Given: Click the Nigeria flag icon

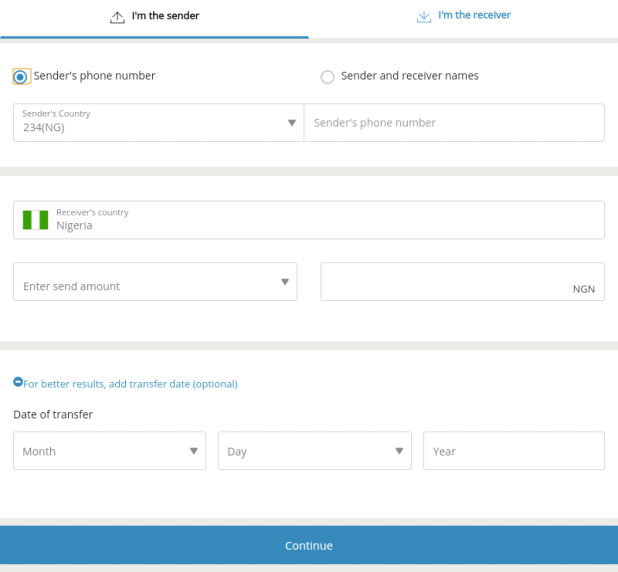Looking at the screenshot, I should point(35,220).
